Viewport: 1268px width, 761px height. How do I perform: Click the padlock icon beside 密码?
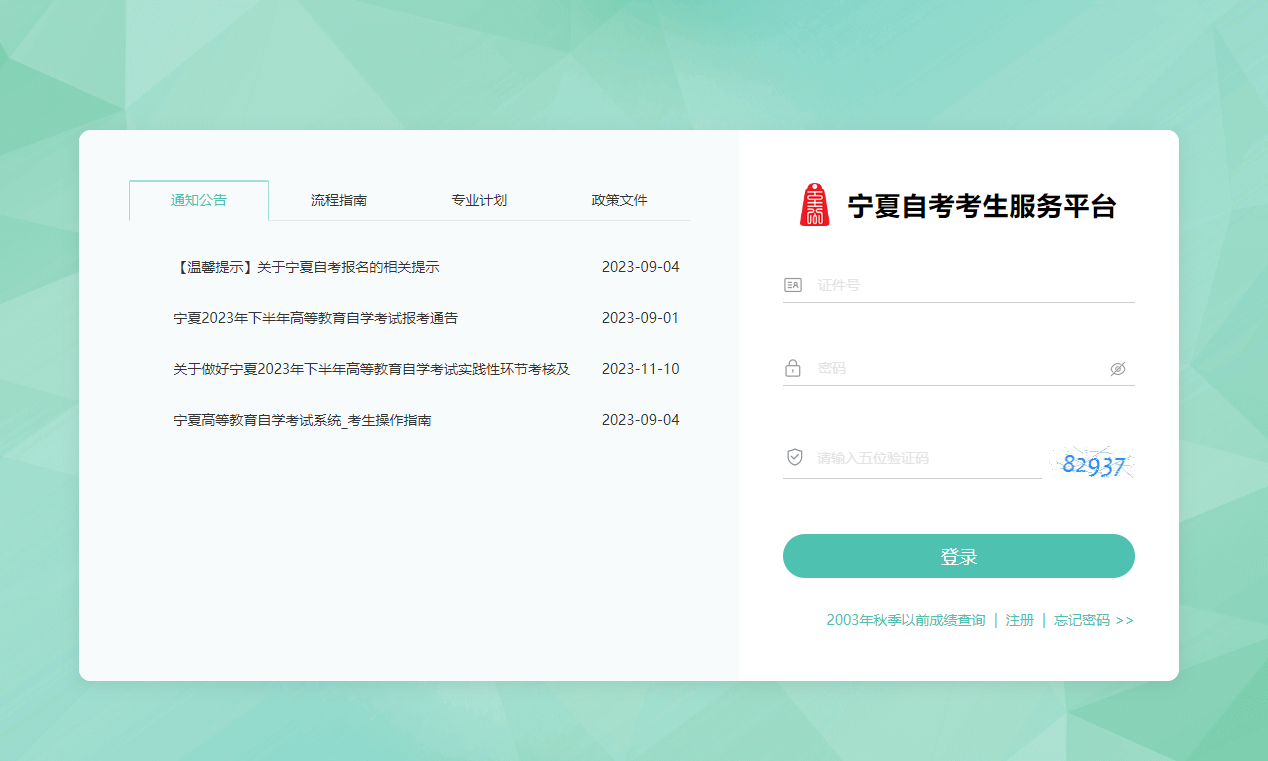793,368
